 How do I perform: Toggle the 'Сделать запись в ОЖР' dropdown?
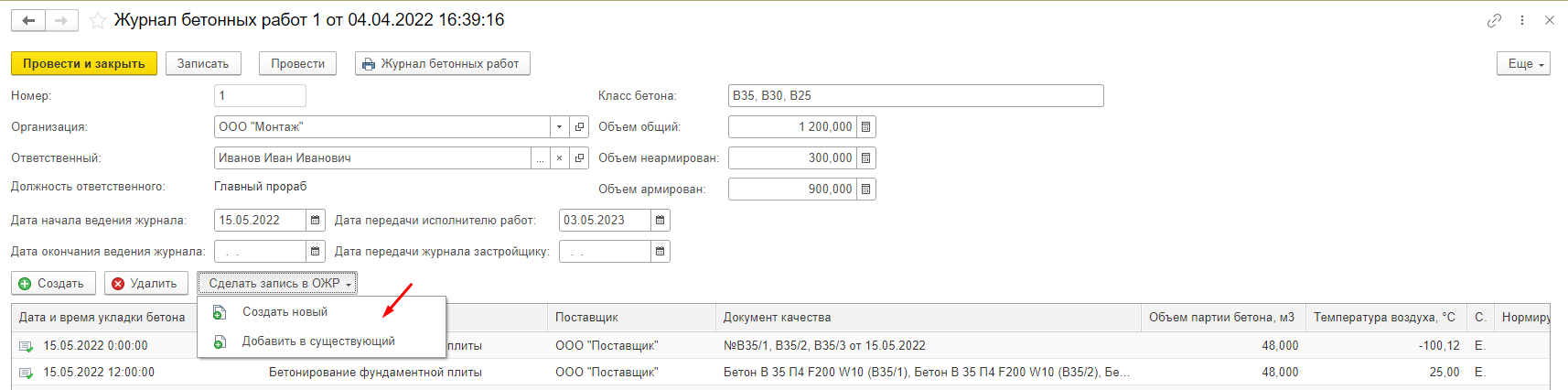click(x=277, y=284)
